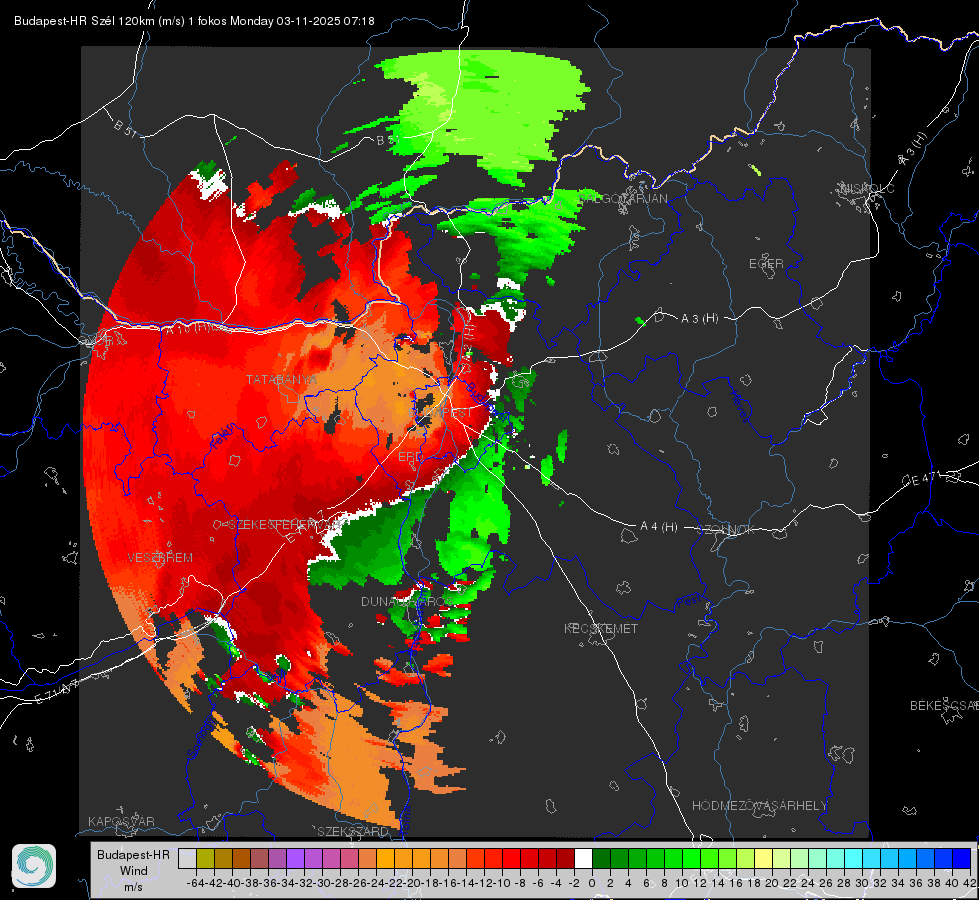
Task: Click the 'Pest' county label near Kecskemet
Action: (689, 601)
